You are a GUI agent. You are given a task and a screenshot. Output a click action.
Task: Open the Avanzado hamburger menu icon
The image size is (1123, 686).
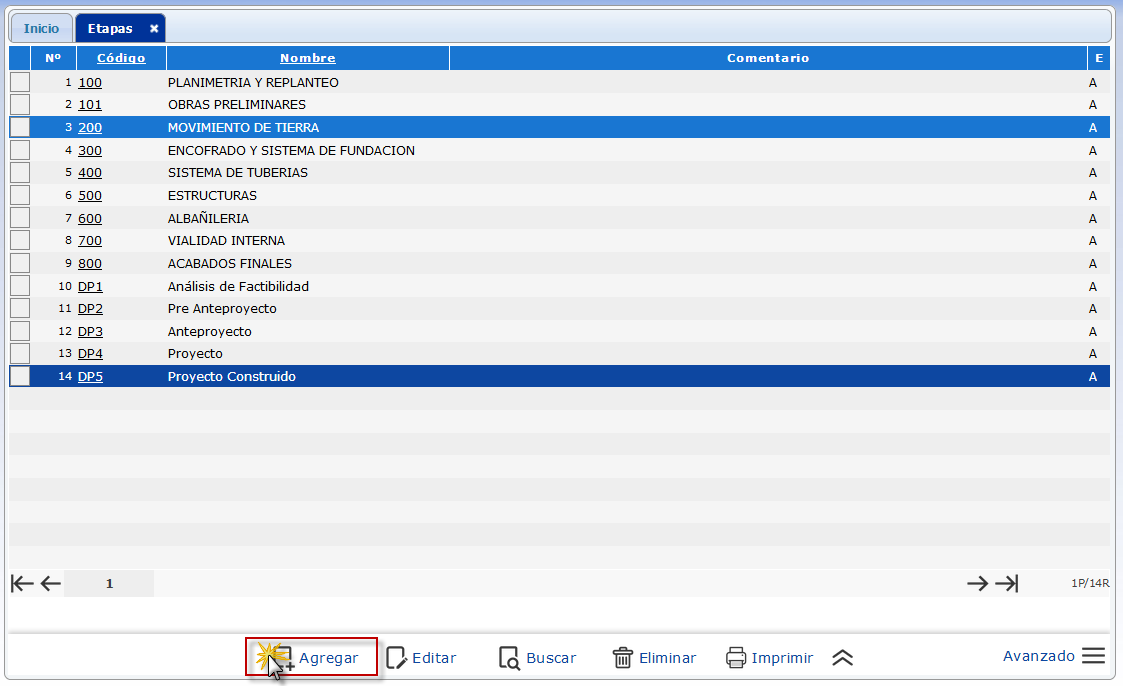click(1093, 655)
